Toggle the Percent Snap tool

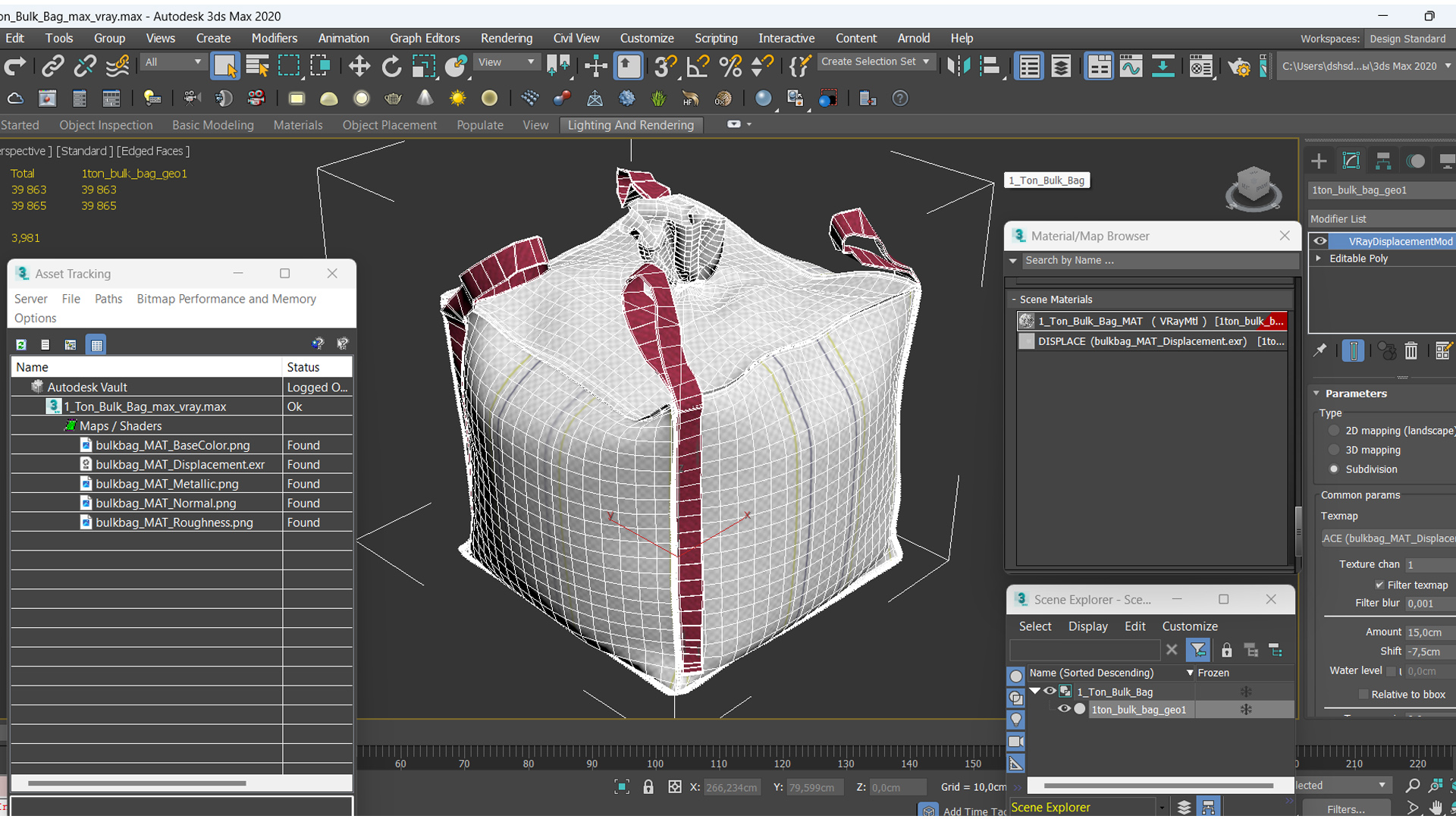click(730, 67)
